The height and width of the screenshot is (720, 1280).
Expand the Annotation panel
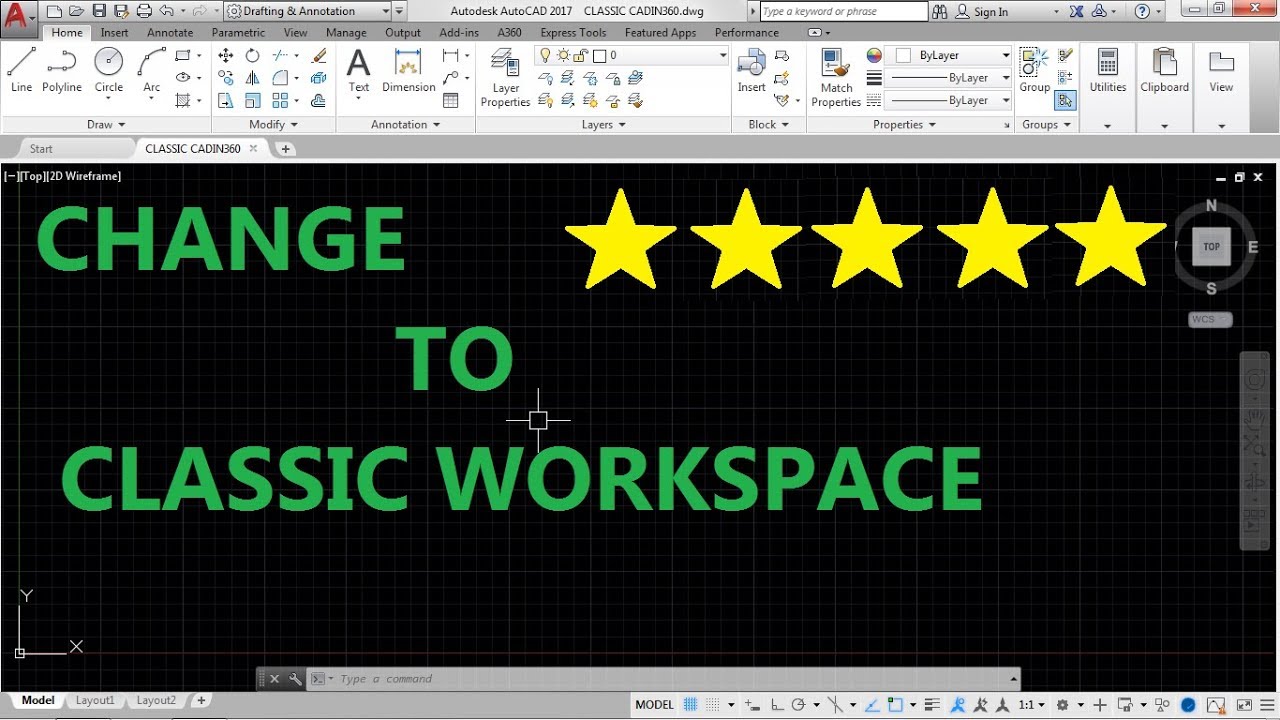click(x=405, y=125)
